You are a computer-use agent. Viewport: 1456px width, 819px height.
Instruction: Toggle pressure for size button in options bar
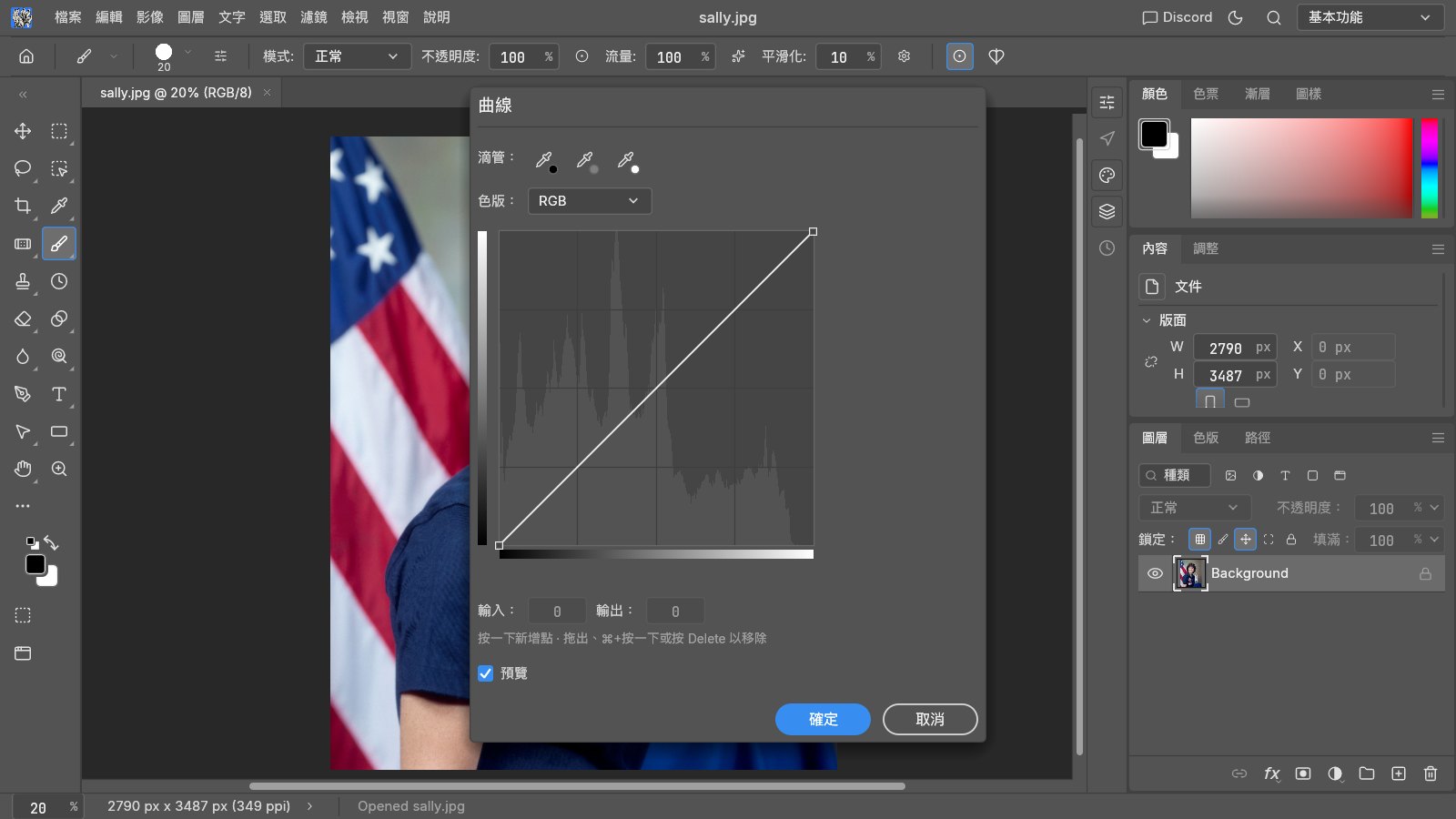959,56
